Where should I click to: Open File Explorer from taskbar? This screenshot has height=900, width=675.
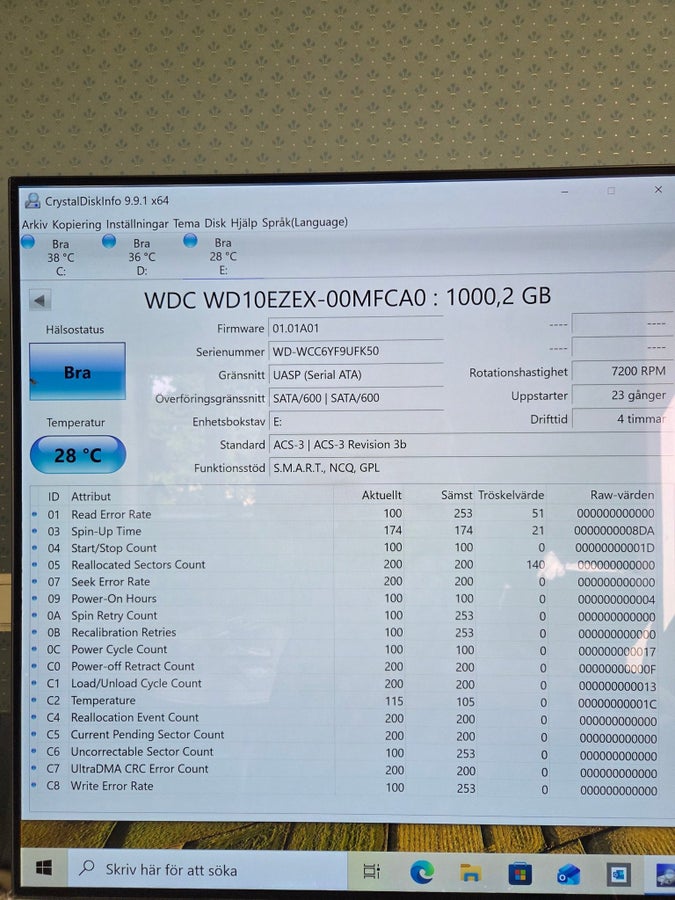(471, 874)
